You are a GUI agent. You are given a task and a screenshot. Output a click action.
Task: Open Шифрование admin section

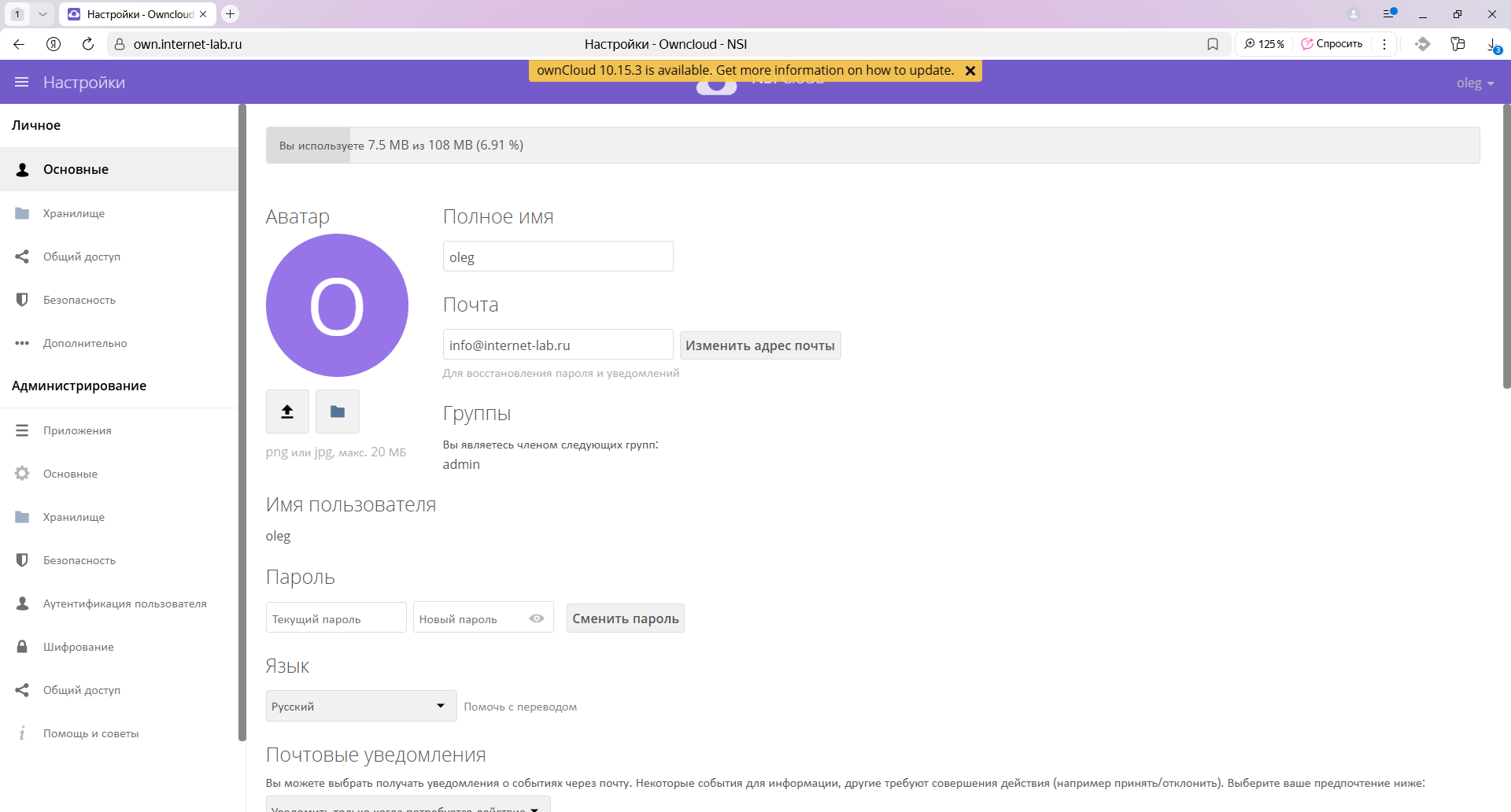tap(119, 647)
